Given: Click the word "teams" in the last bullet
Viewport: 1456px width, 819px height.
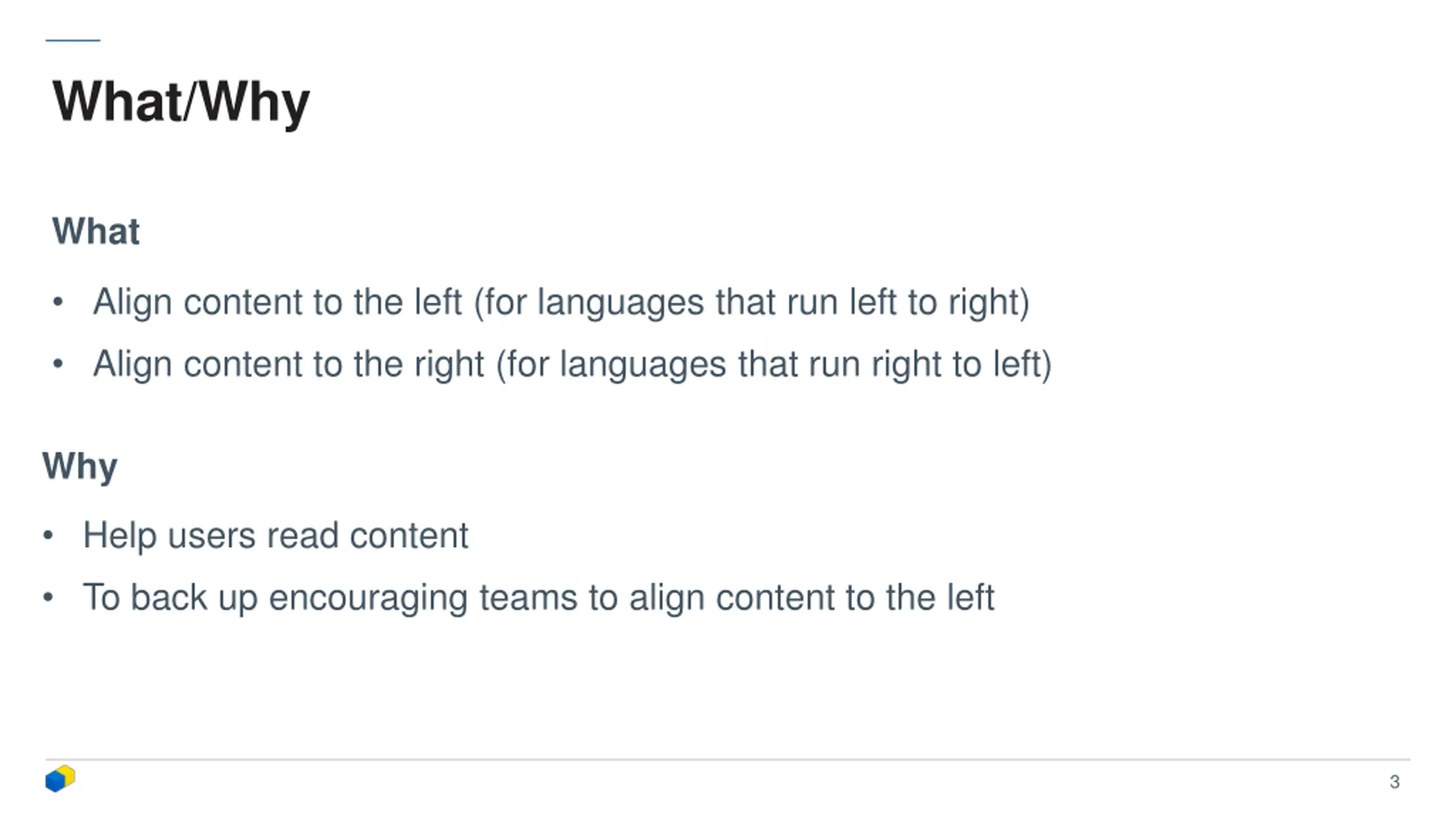Looking at the screenshot, I should (528, 598).
